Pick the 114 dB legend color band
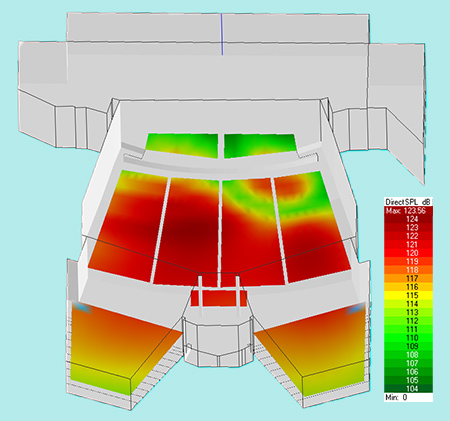This screenshot has height=421, width=450. click(x=408, y=304)
